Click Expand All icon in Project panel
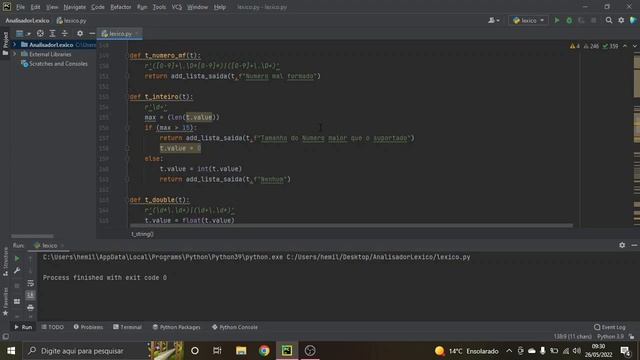Image resolution: width=640 pixels, height=360 pixels. click(52, 33)
